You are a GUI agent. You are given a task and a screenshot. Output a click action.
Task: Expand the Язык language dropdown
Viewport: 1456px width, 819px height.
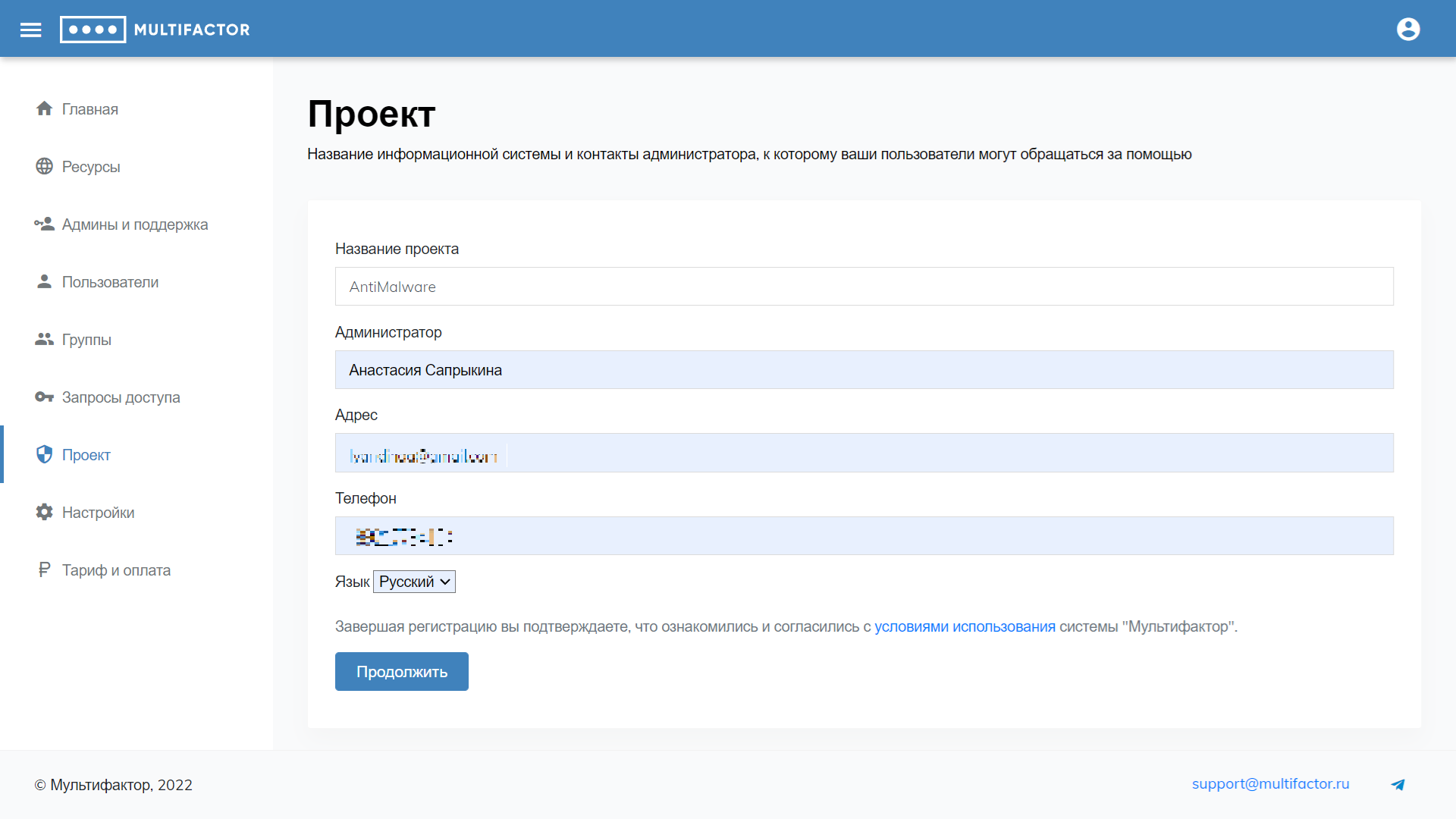(x=414, y=582)
